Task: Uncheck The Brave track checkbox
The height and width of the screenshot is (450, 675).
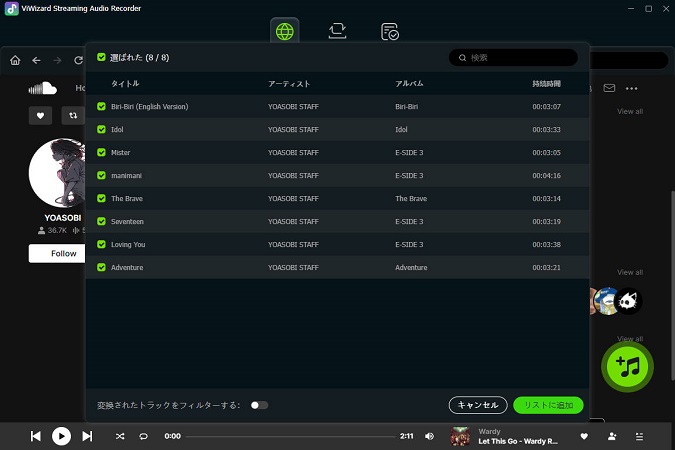Action: (x=101, y=198)
